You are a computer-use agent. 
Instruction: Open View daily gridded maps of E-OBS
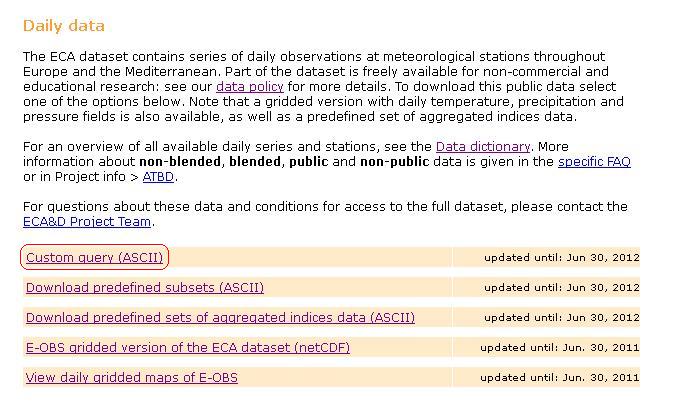coord(132,377)
